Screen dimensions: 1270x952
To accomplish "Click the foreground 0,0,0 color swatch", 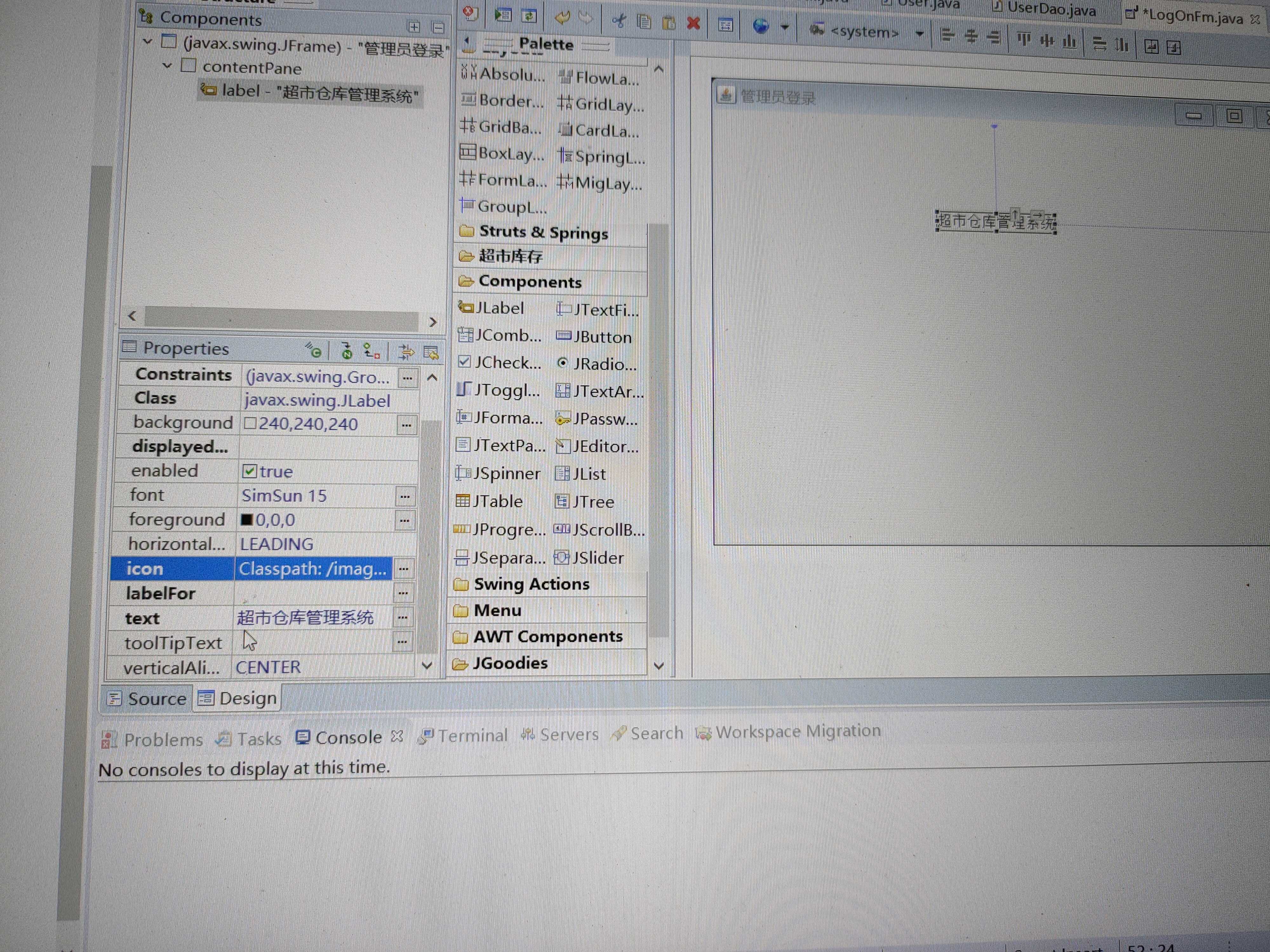I will tap(247, 519).
